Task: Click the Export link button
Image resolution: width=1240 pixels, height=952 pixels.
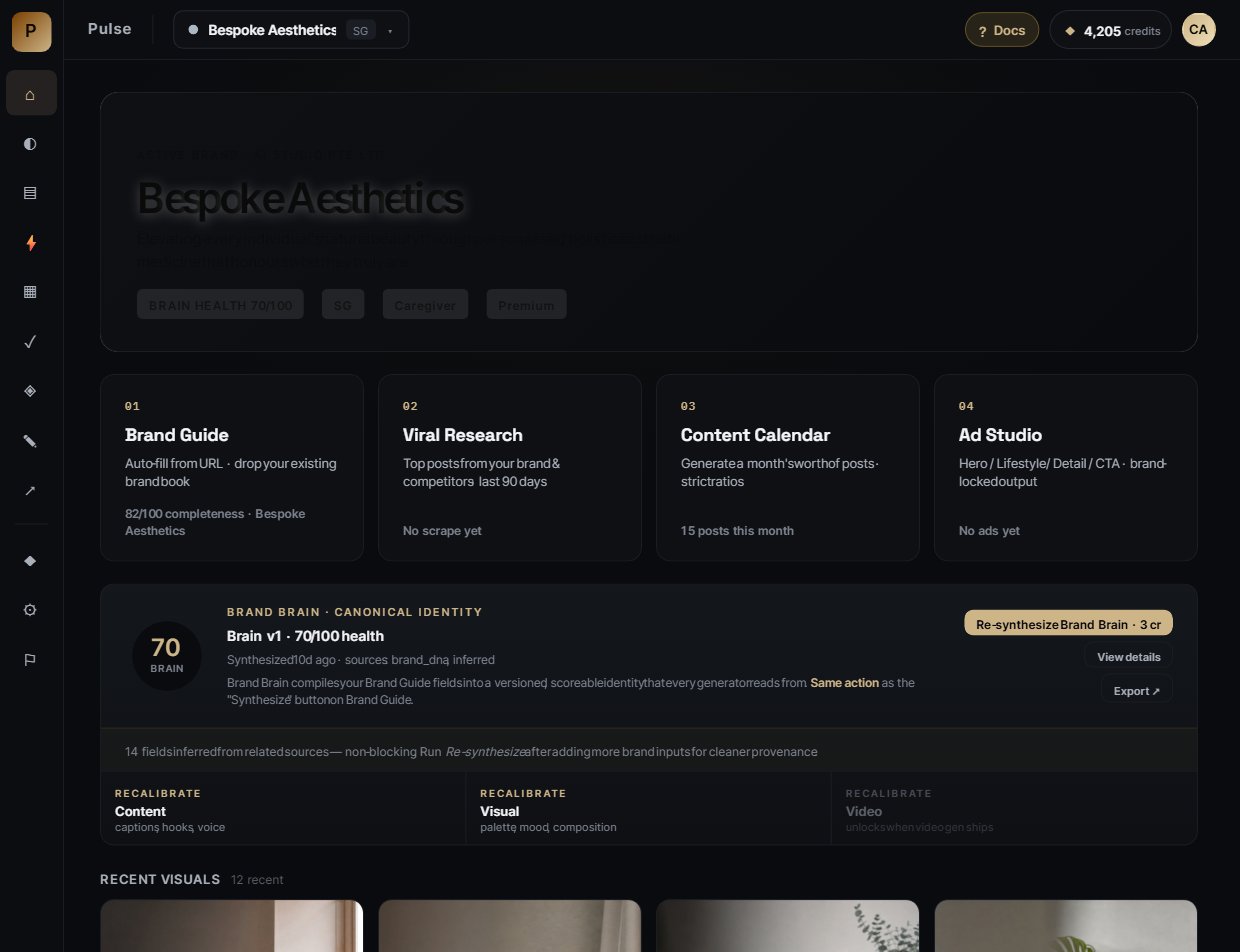Action: tap(1137, 690)
